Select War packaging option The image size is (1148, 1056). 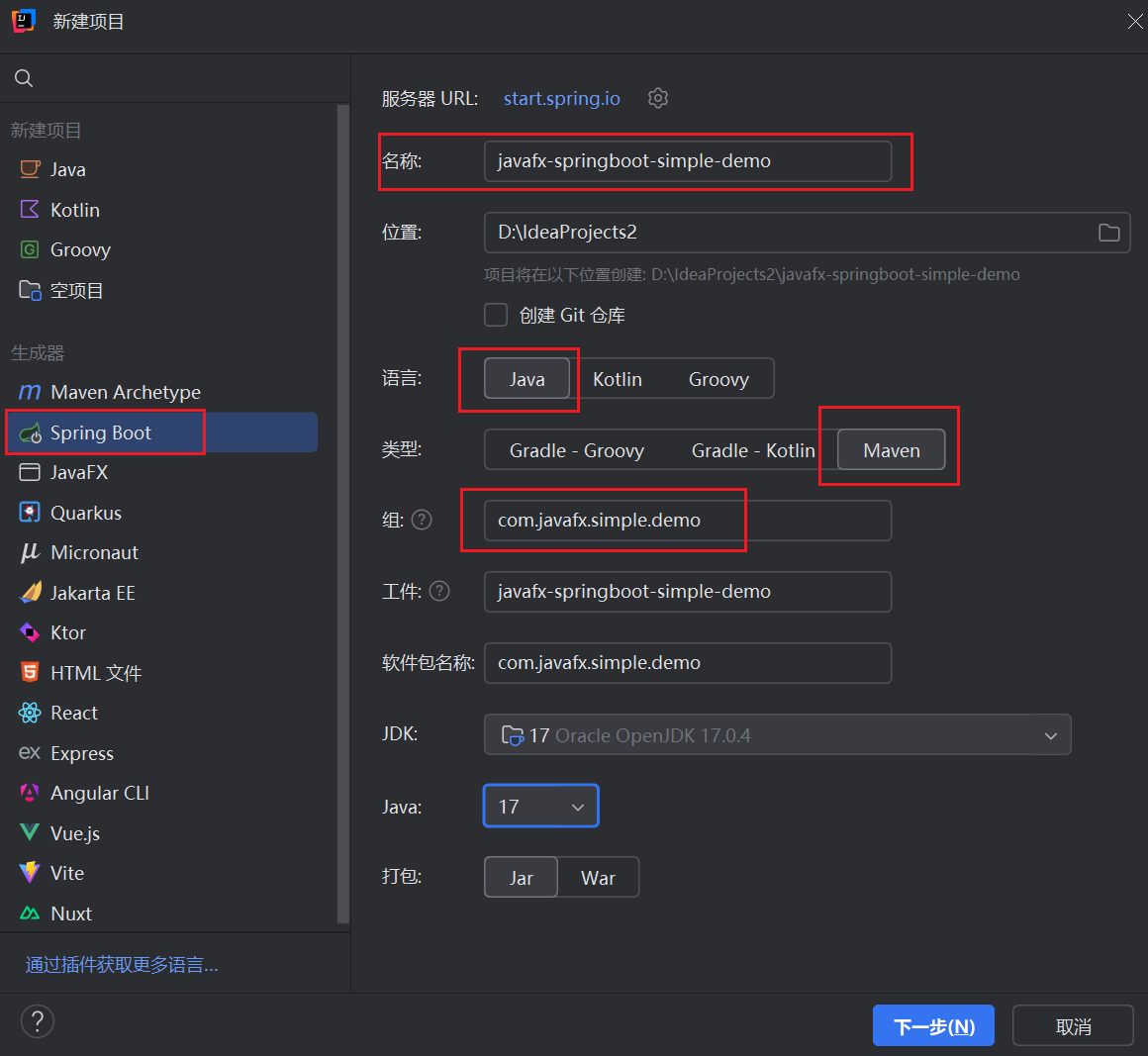pos(598,877)
